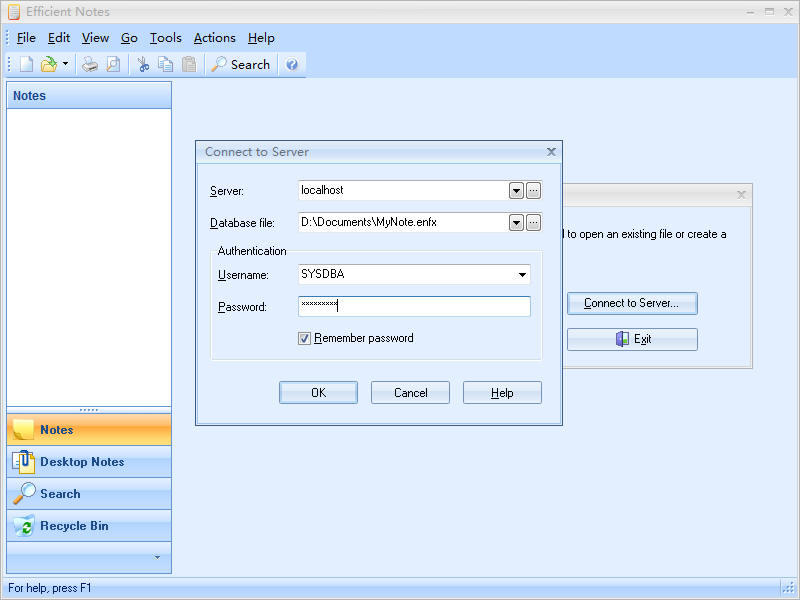Click the Cut scissors icon
This screenshot has width=800, height=600.
(143, 64)
